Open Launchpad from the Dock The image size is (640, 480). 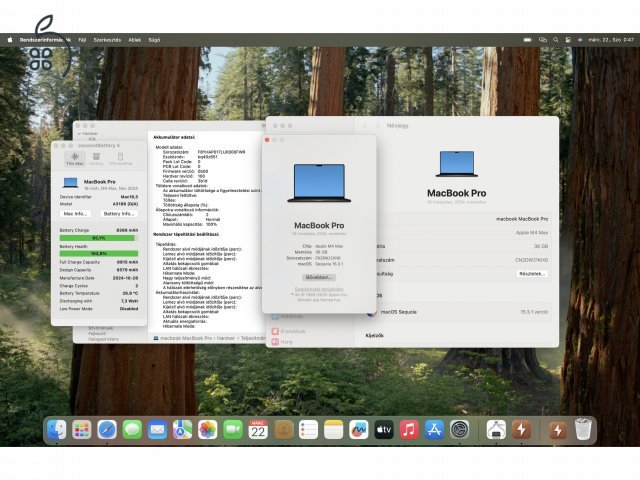82,430
